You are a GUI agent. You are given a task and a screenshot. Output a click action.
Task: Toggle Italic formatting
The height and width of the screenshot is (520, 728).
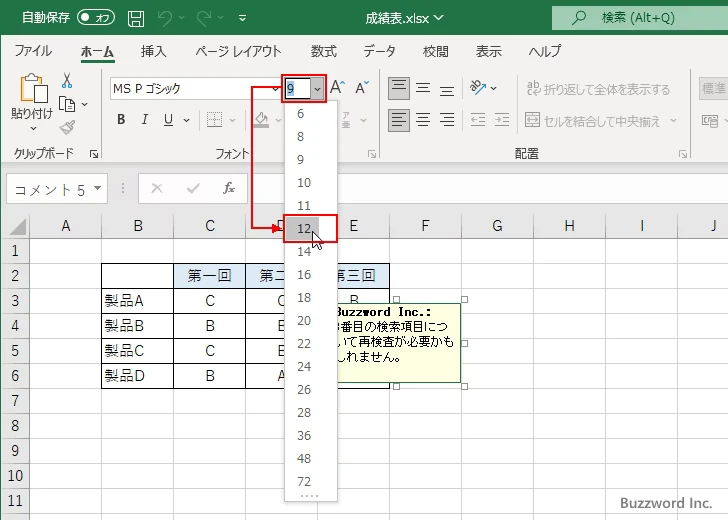[144, 120]
